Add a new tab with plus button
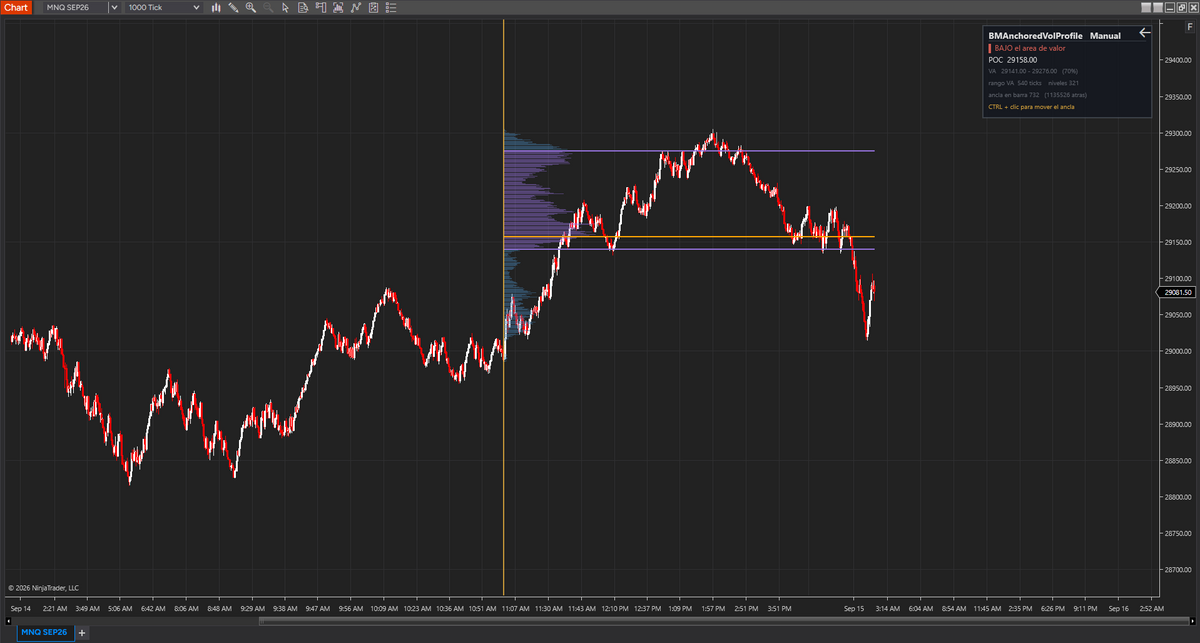This screenshot has width=1200, height=643. click(x=82, y=633)
